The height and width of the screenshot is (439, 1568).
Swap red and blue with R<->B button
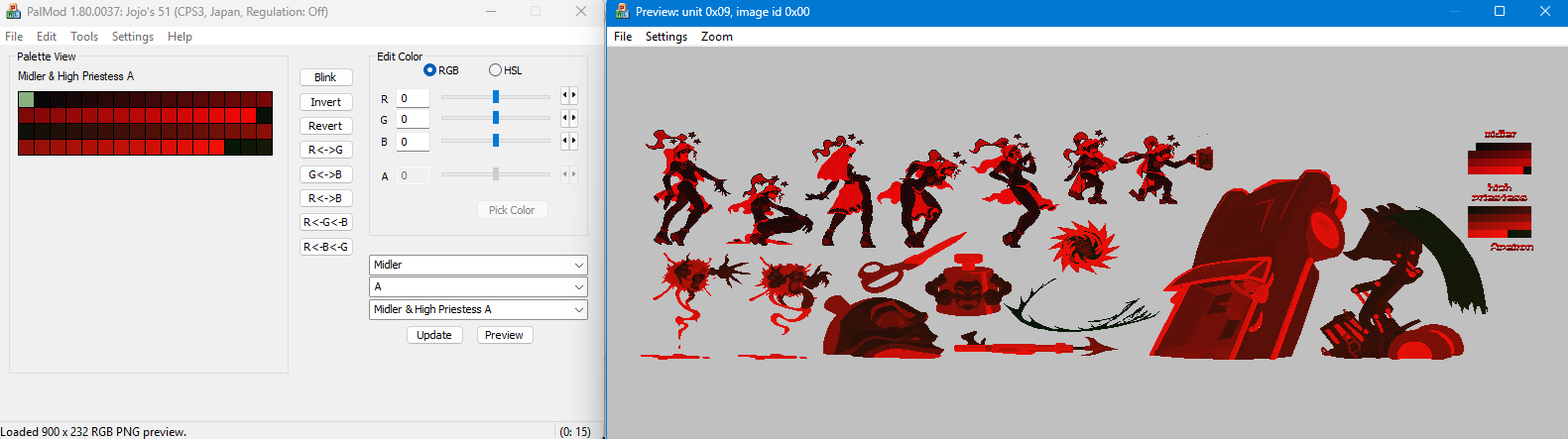pyautogui.click(x=325, y=198)
